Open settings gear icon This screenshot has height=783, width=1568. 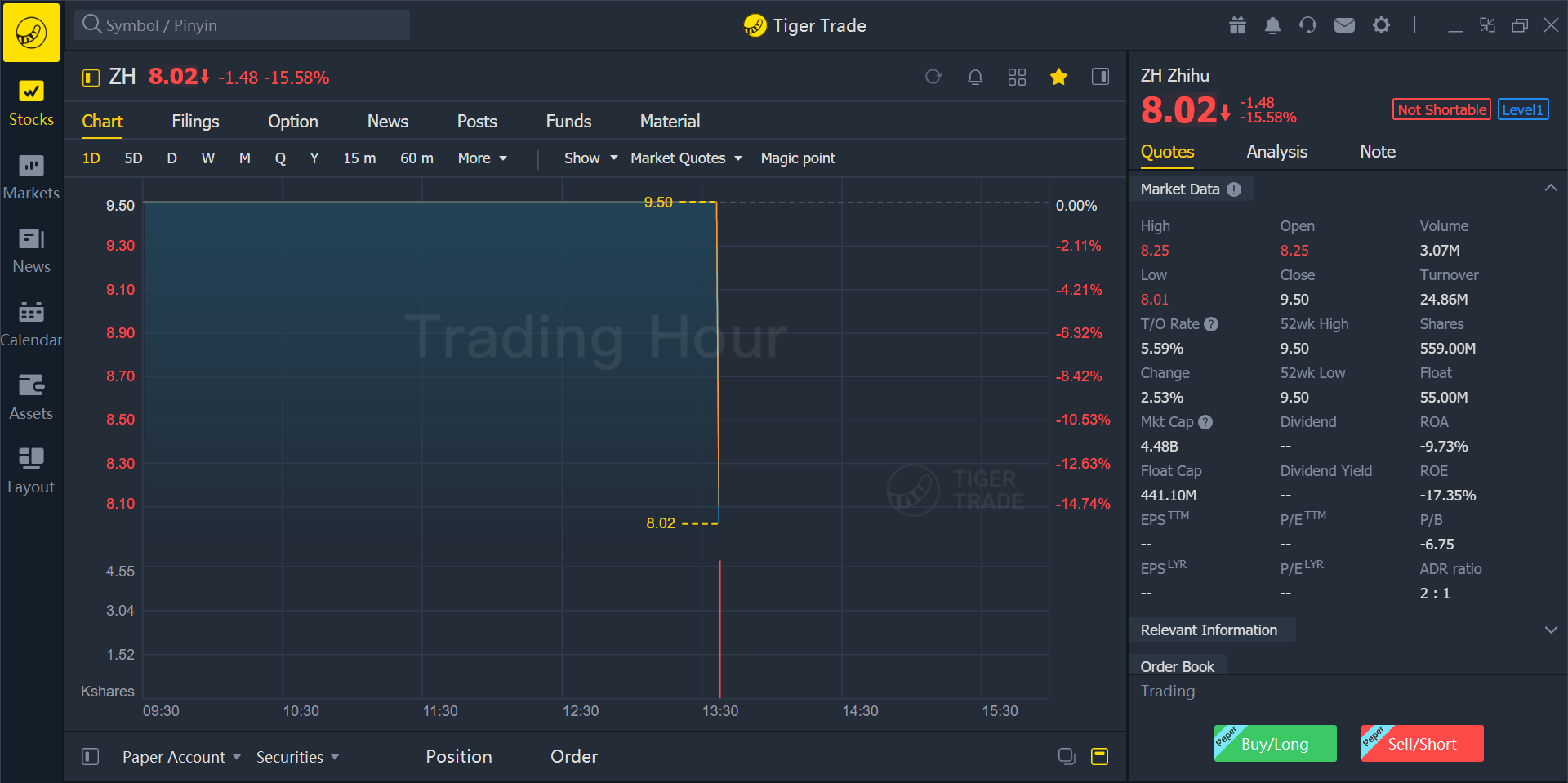(x=1381, y=25)
